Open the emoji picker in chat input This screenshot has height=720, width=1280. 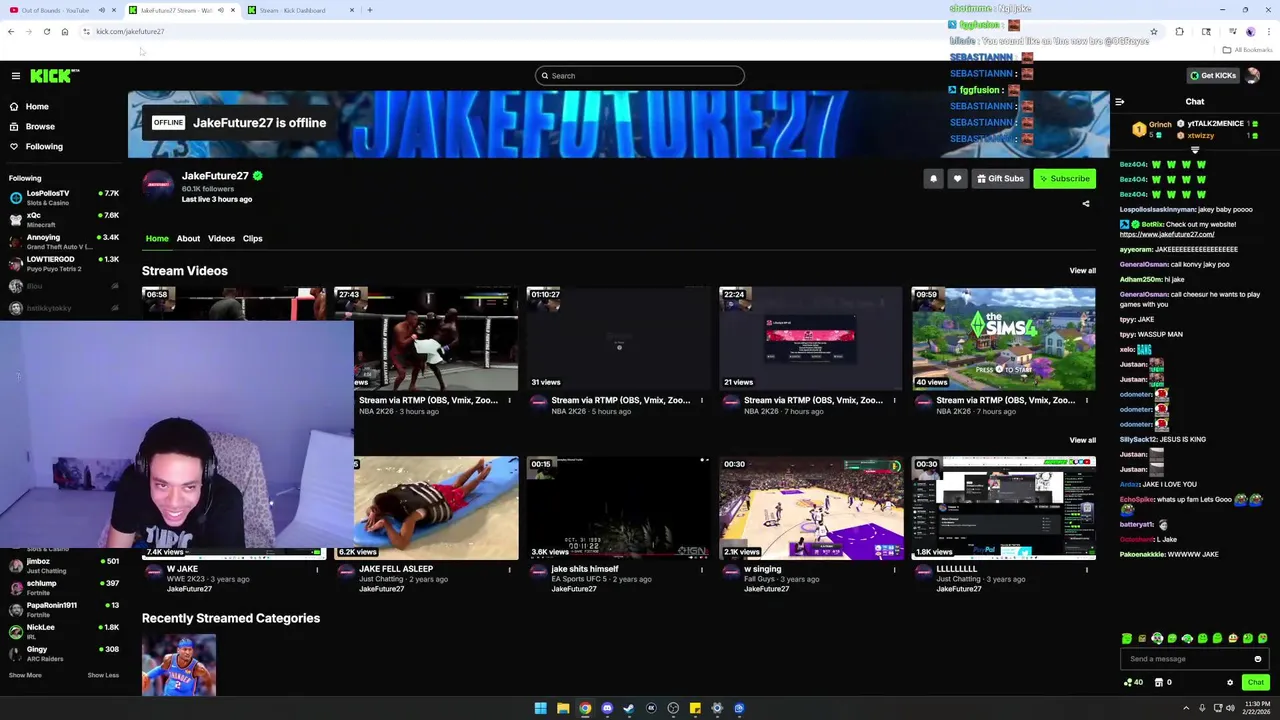1258,659
